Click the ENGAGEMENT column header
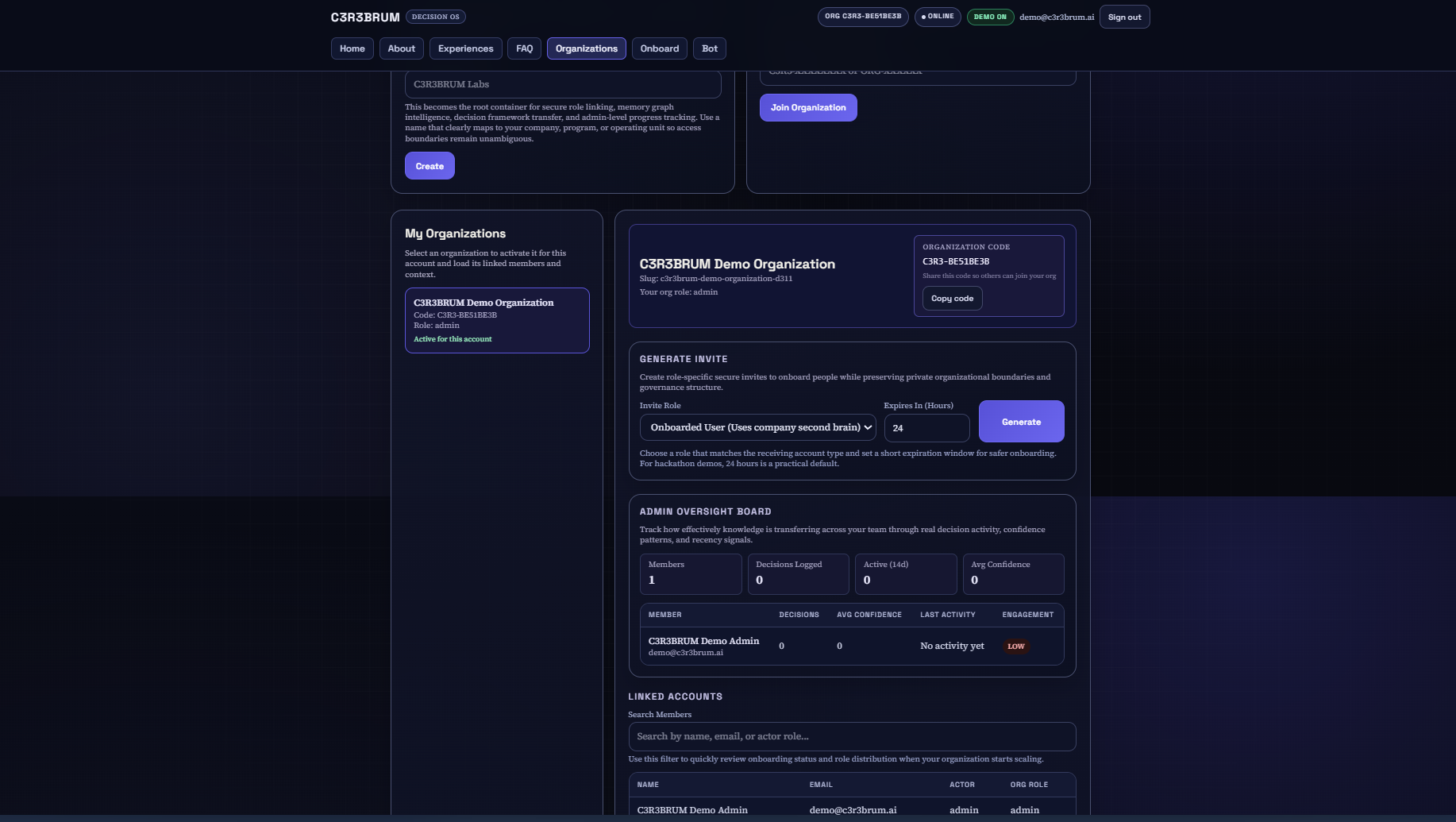The image size is (1456, 822). point(1028,615)
